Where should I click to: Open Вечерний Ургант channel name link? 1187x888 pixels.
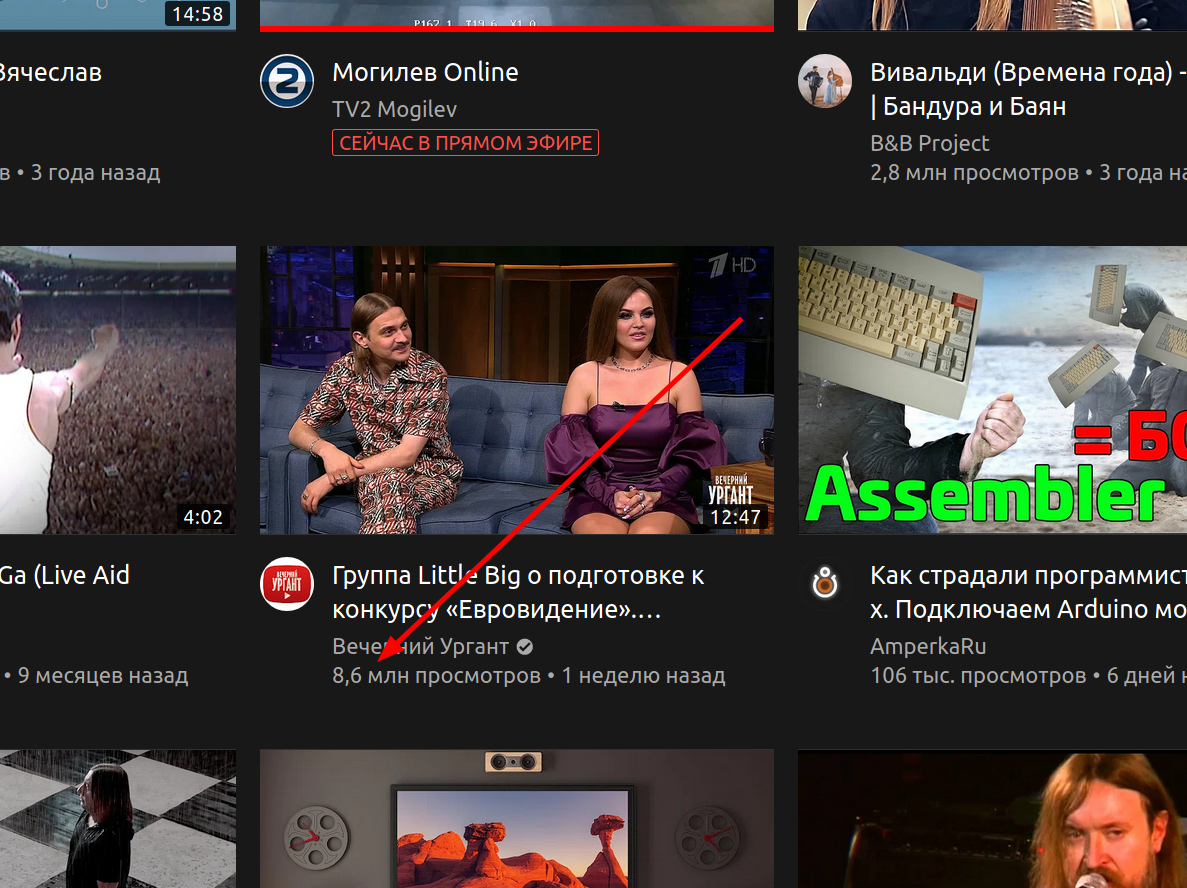click(420, 647)
